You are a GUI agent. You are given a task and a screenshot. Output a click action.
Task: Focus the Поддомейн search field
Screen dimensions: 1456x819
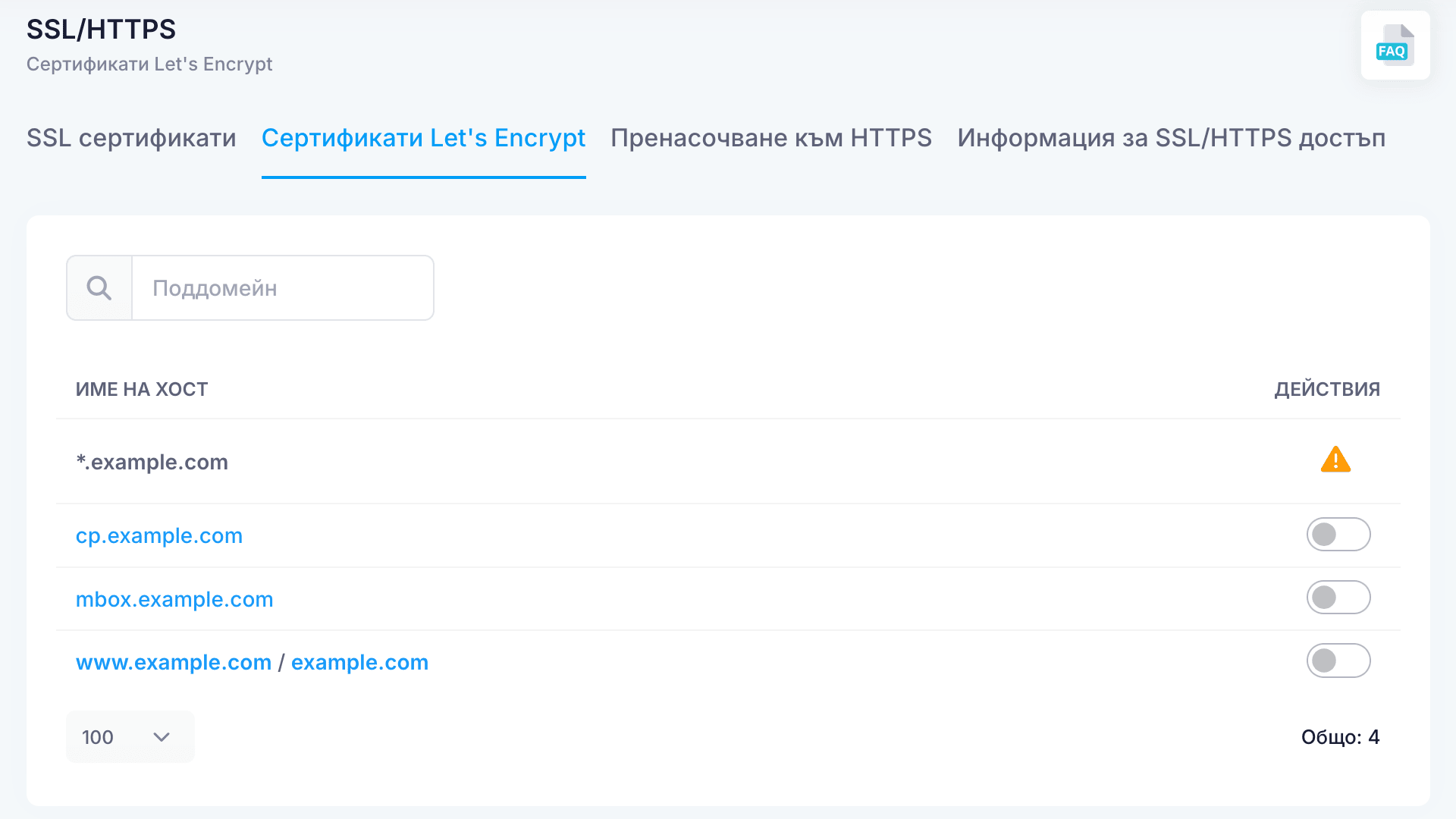(282, 288)
